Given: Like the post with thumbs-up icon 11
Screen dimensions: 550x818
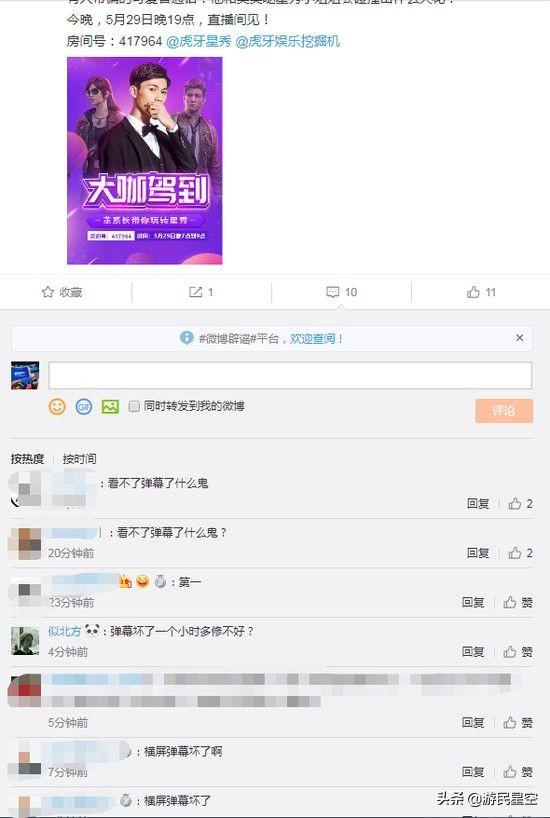Looking at the screenshot, I should click(473, 292).
